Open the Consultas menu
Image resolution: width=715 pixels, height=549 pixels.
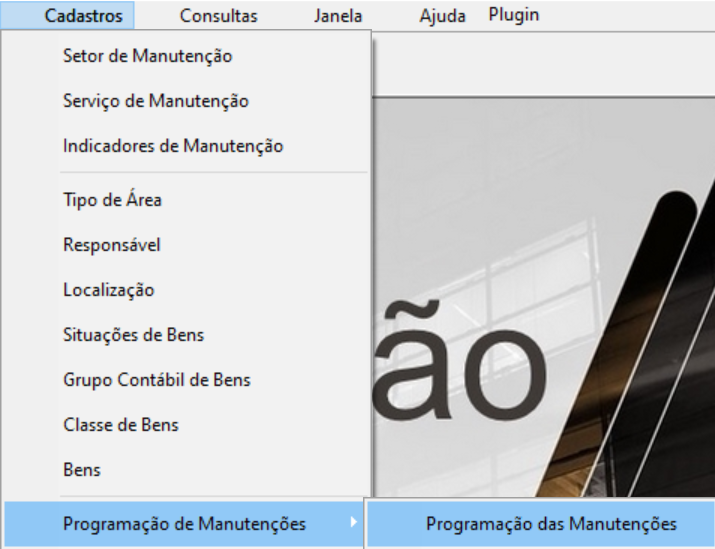point(218,16)
